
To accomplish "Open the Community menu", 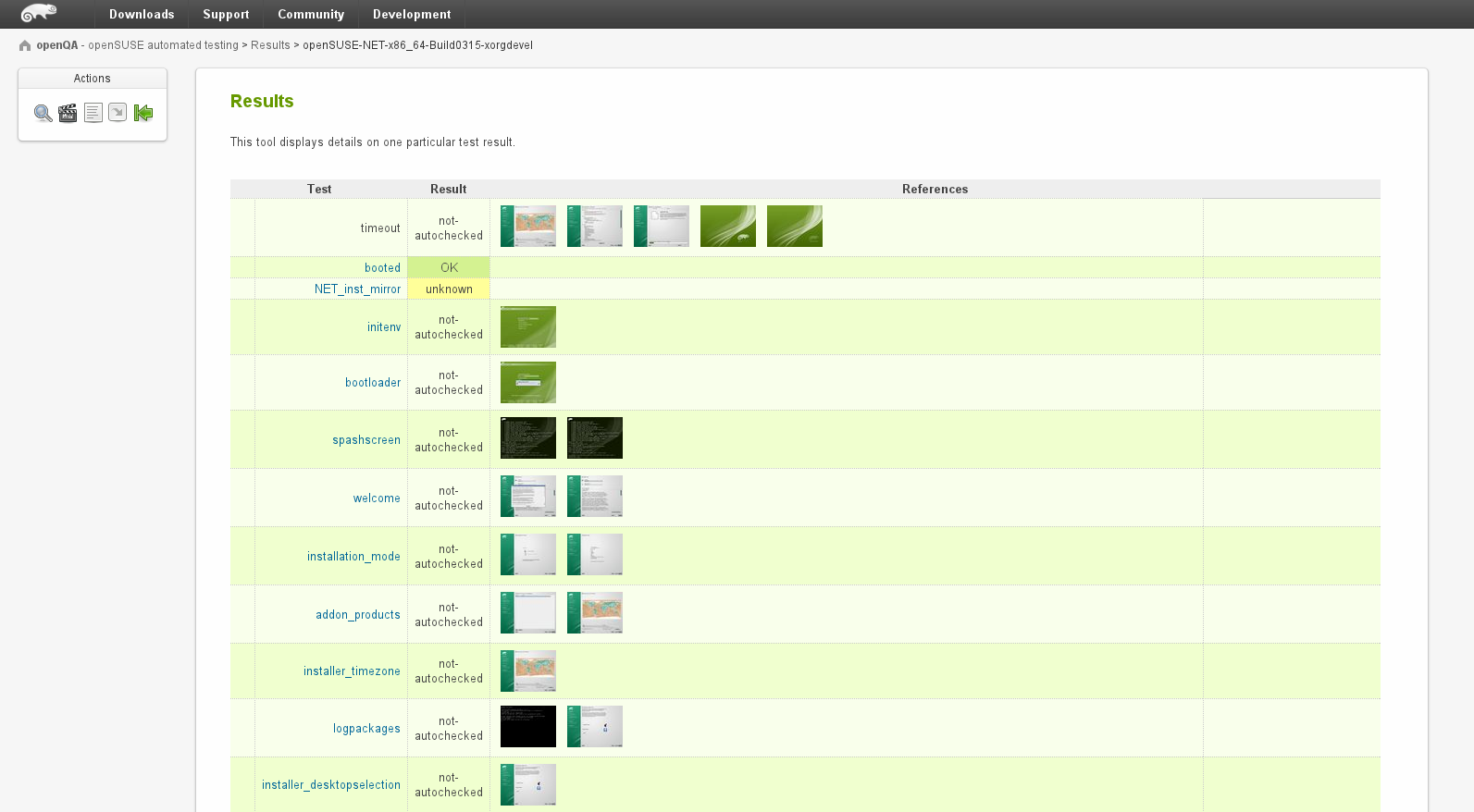I will pyautogui.click(x=311, y=14).
